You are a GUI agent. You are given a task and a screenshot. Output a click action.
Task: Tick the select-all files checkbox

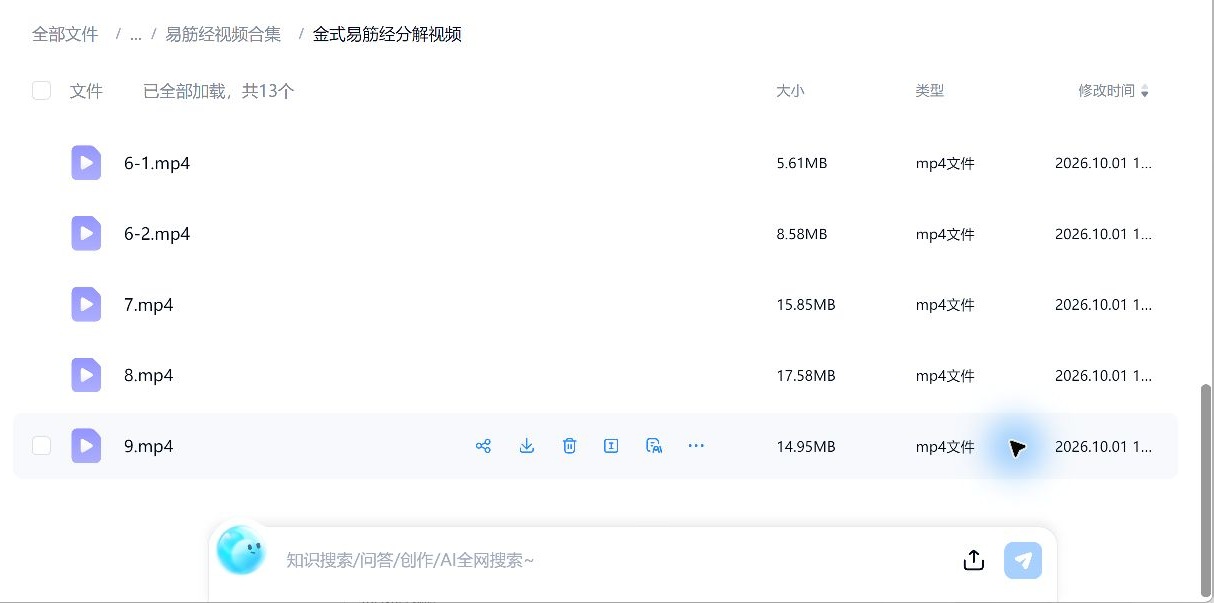(x=41, y=91)
